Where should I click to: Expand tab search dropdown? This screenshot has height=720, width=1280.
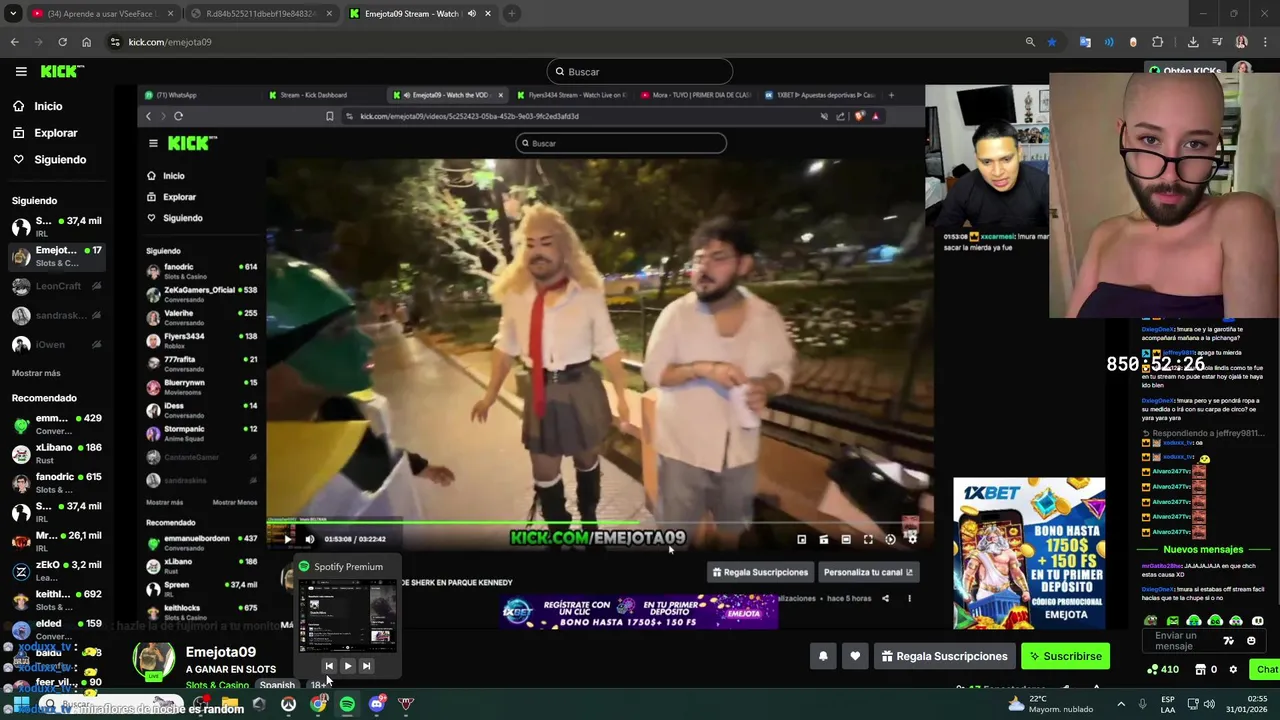coord(13,14)
